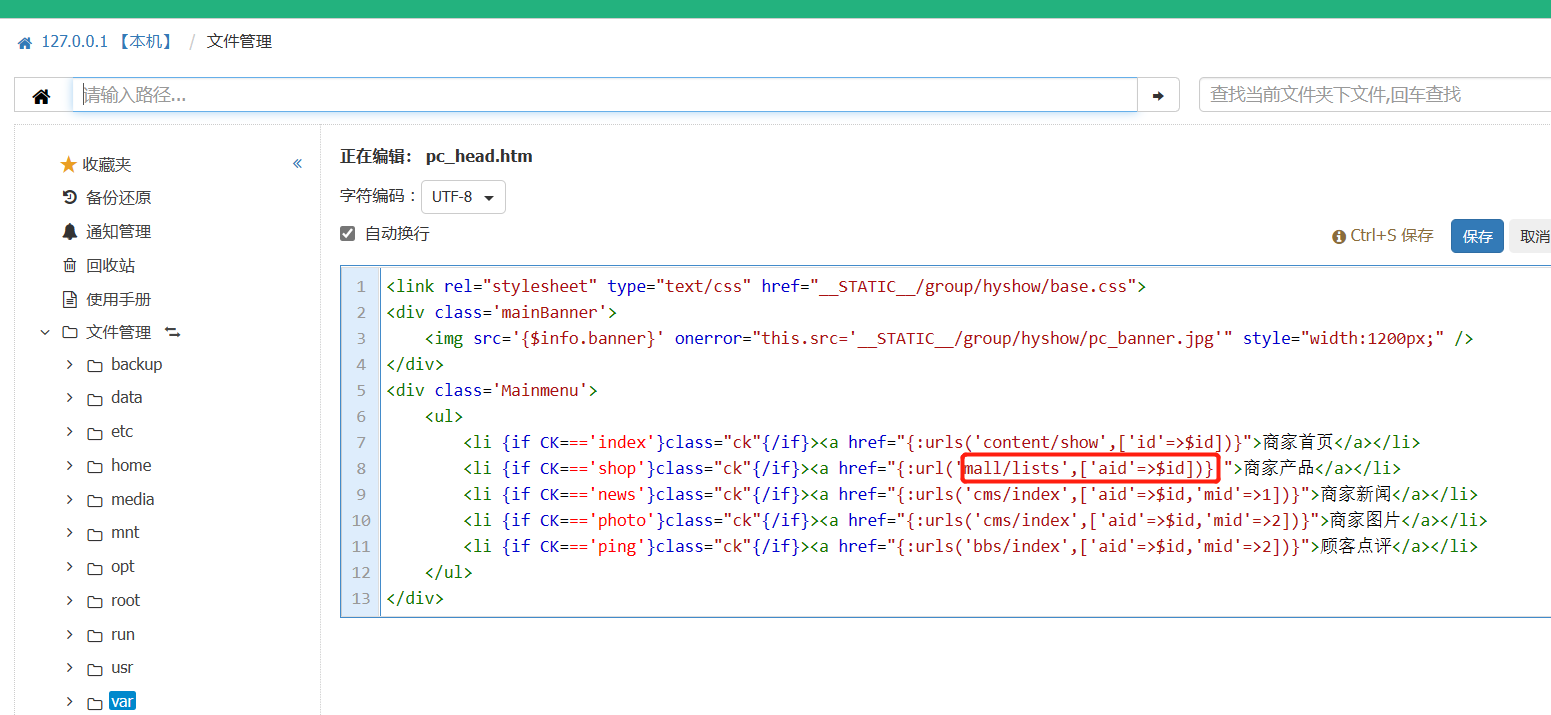Viewport: 1551px width, 715px height.
Task: Click the arrow go button after path field
Action: point(1158,96)
